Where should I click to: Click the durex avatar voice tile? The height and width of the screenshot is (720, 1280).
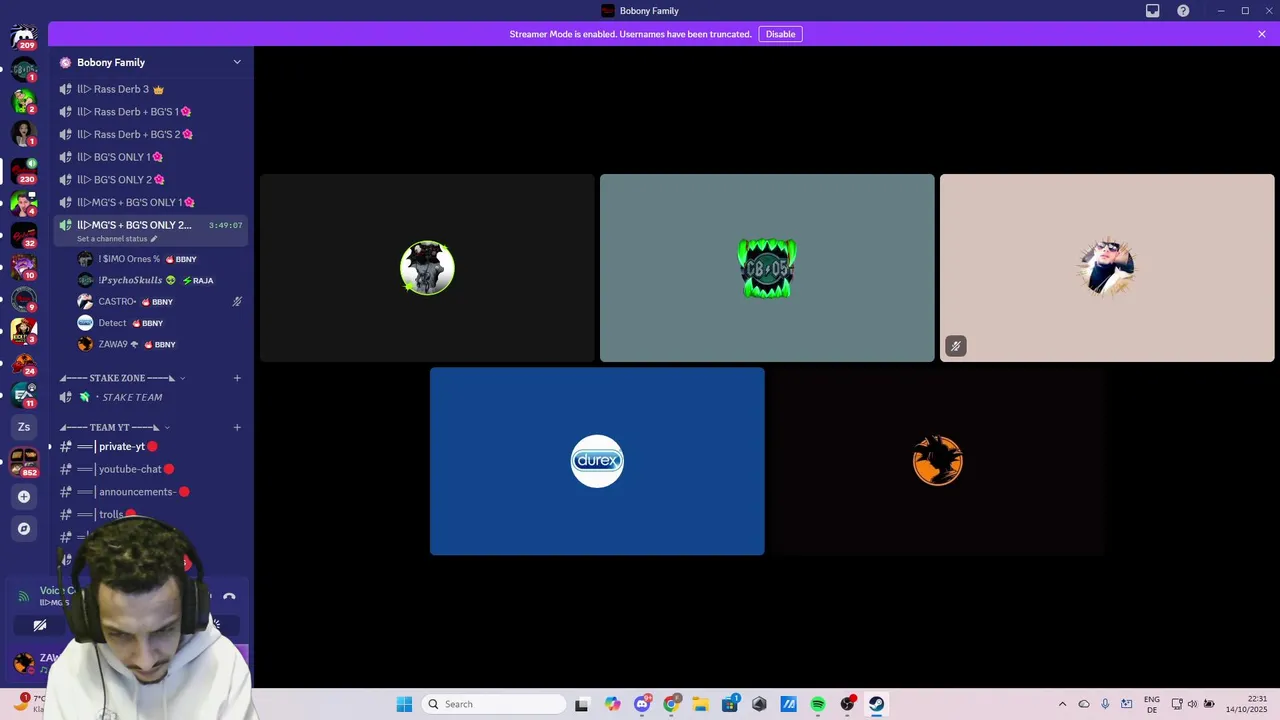pyautogui.click(x=597, y=461)
